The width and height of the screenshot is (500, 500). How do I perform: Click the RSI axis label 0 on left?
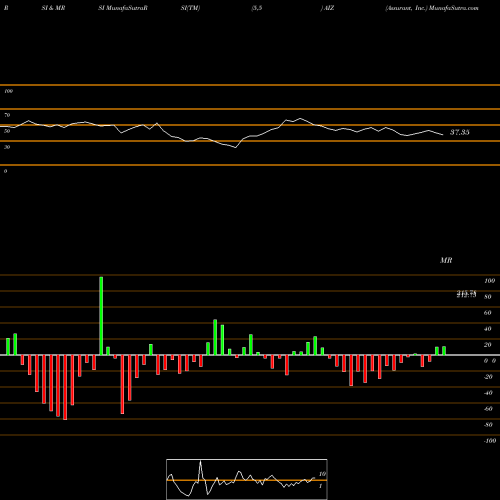5,171
